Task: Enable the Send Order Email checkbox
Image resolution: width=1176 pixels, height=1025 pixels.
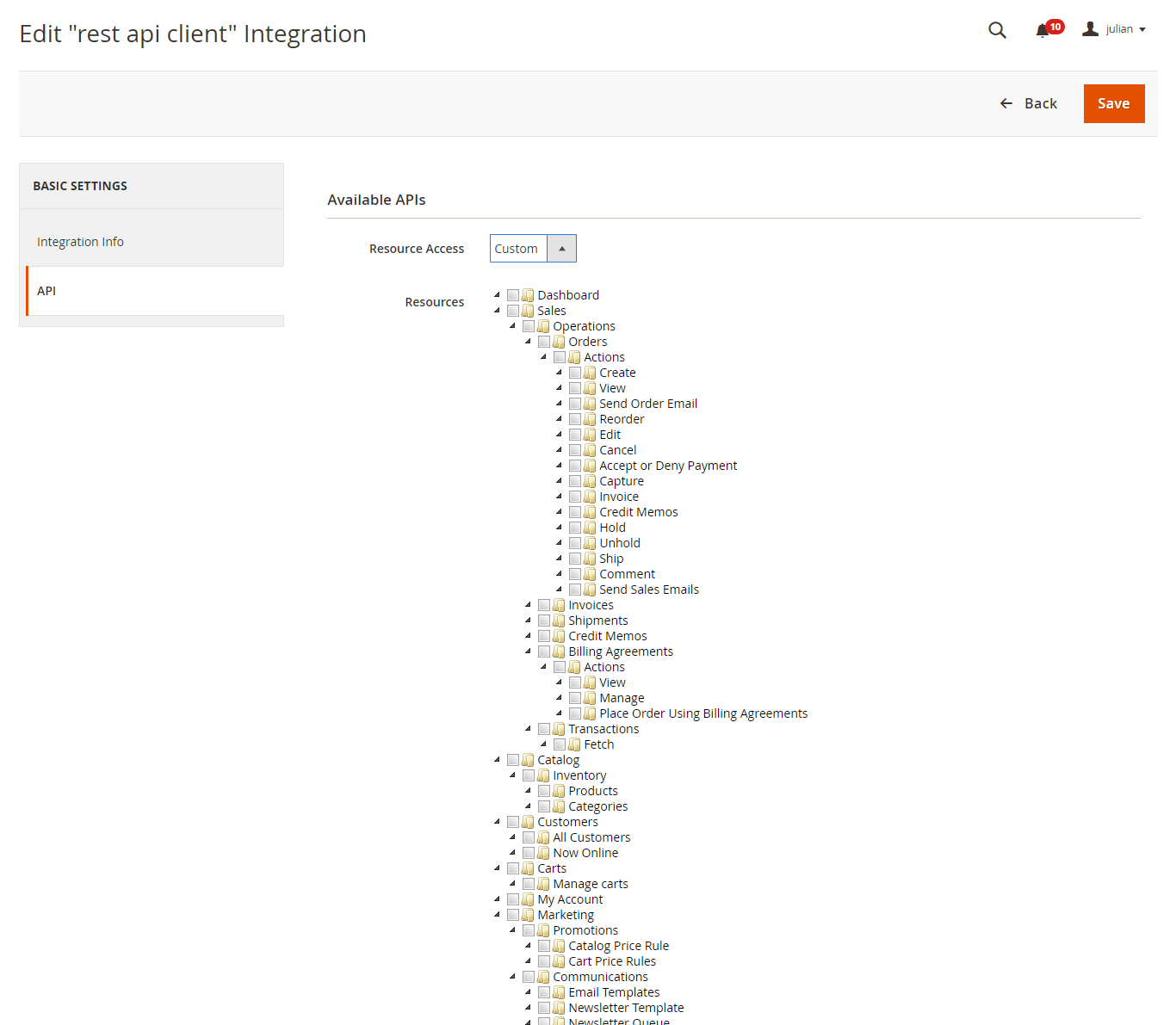Action: point(575,404)
